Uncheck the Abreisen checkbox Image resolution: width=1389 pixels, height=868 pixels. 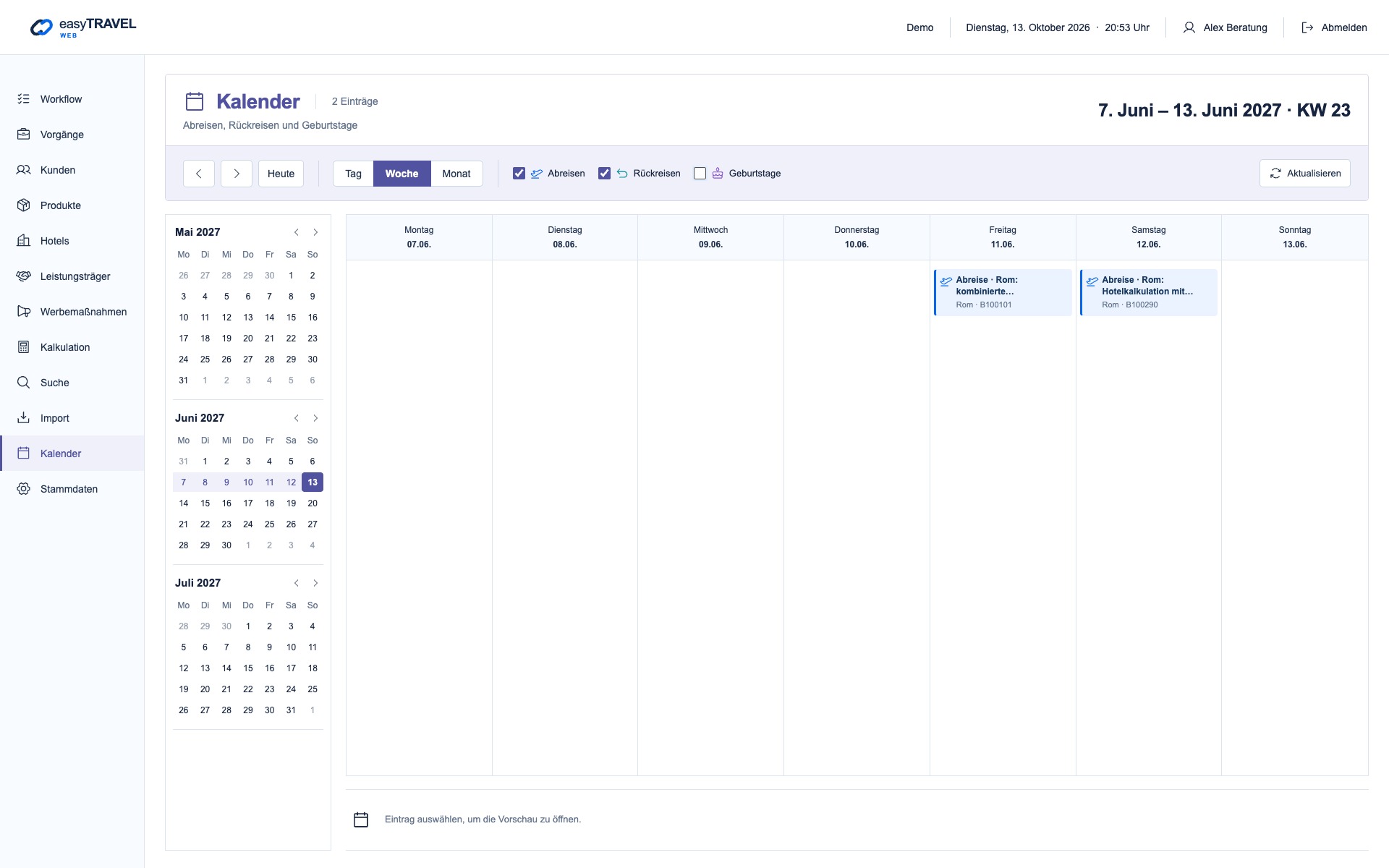(x=519, y=174)
